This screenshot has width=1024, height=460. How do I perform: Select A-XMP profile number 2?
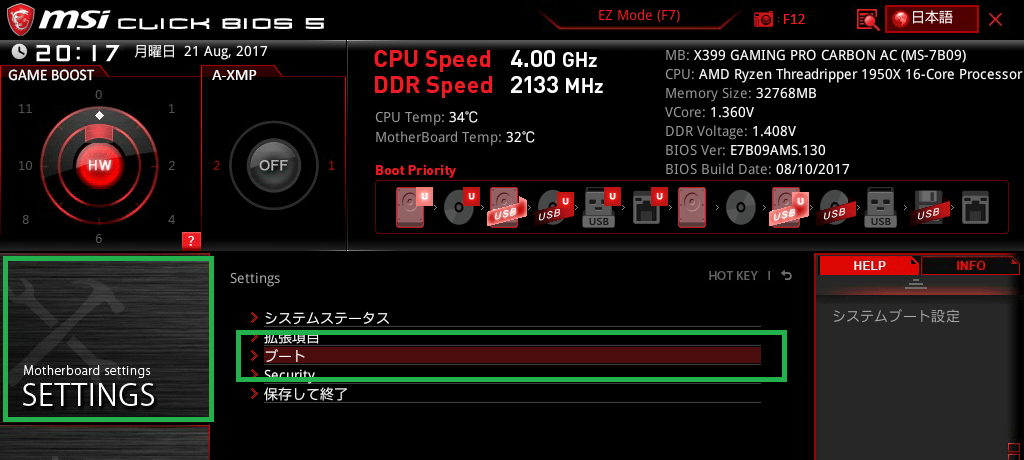click(217, 166)
